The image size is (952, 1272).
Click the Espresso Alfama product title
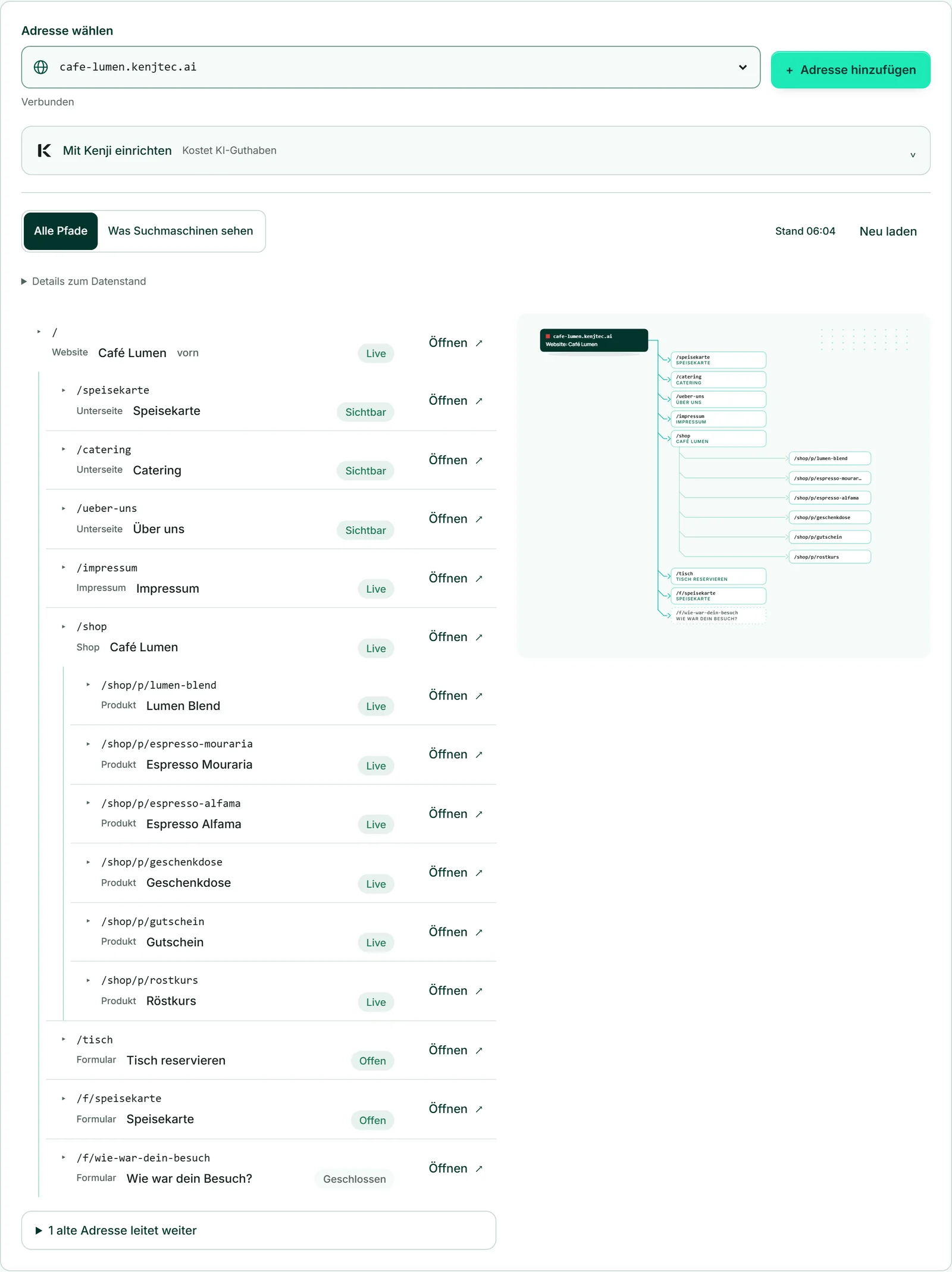click(x=194, y=824)
